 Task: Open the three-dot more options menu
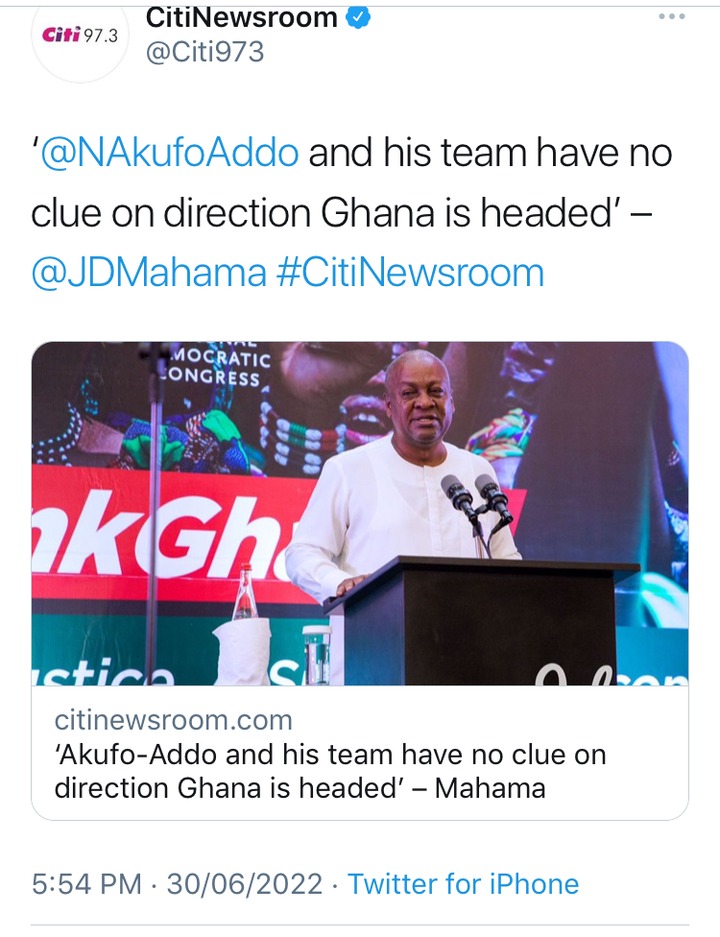(672, 17)
